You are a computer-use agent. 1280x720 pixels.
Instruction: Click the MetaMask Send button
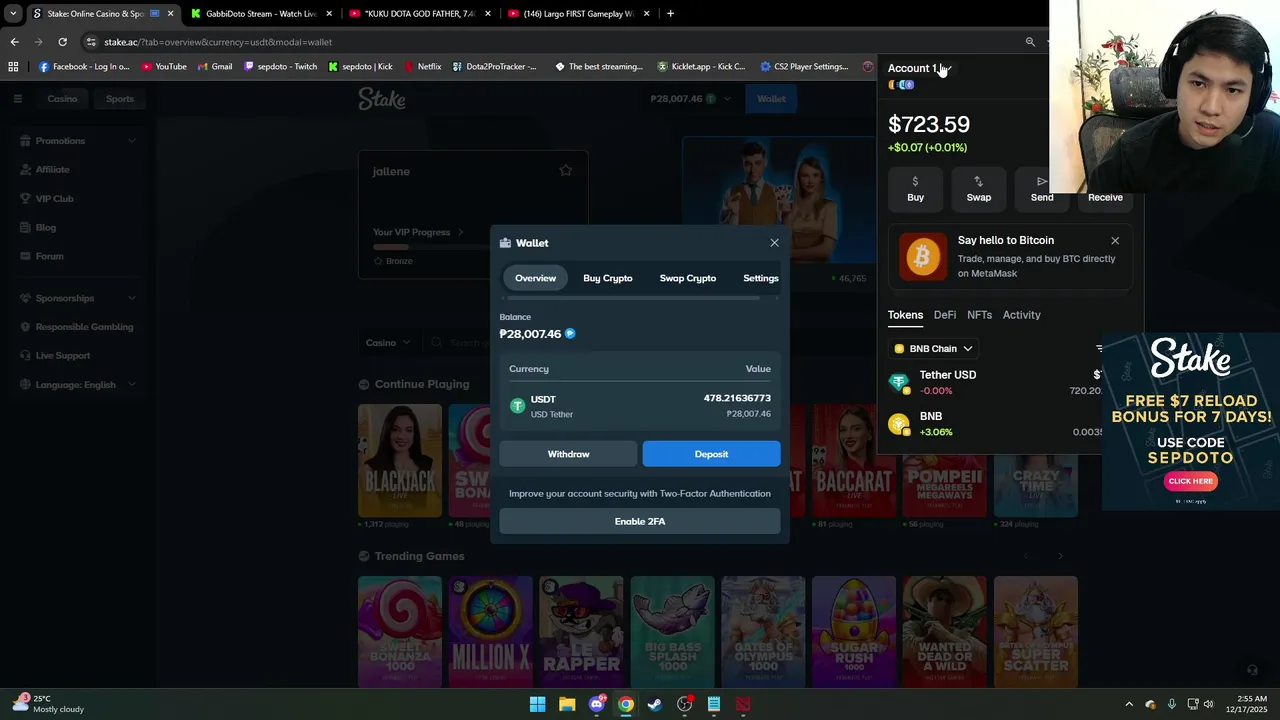click(x=1041, y=188)
